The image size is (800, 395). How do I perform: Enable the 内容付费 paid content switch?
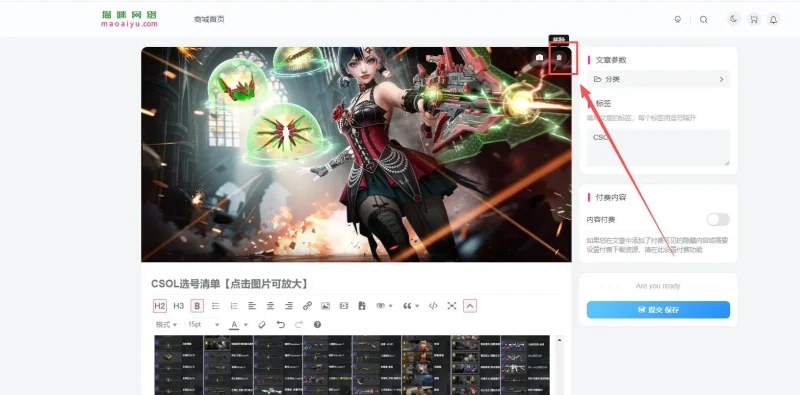pos(718,219)
